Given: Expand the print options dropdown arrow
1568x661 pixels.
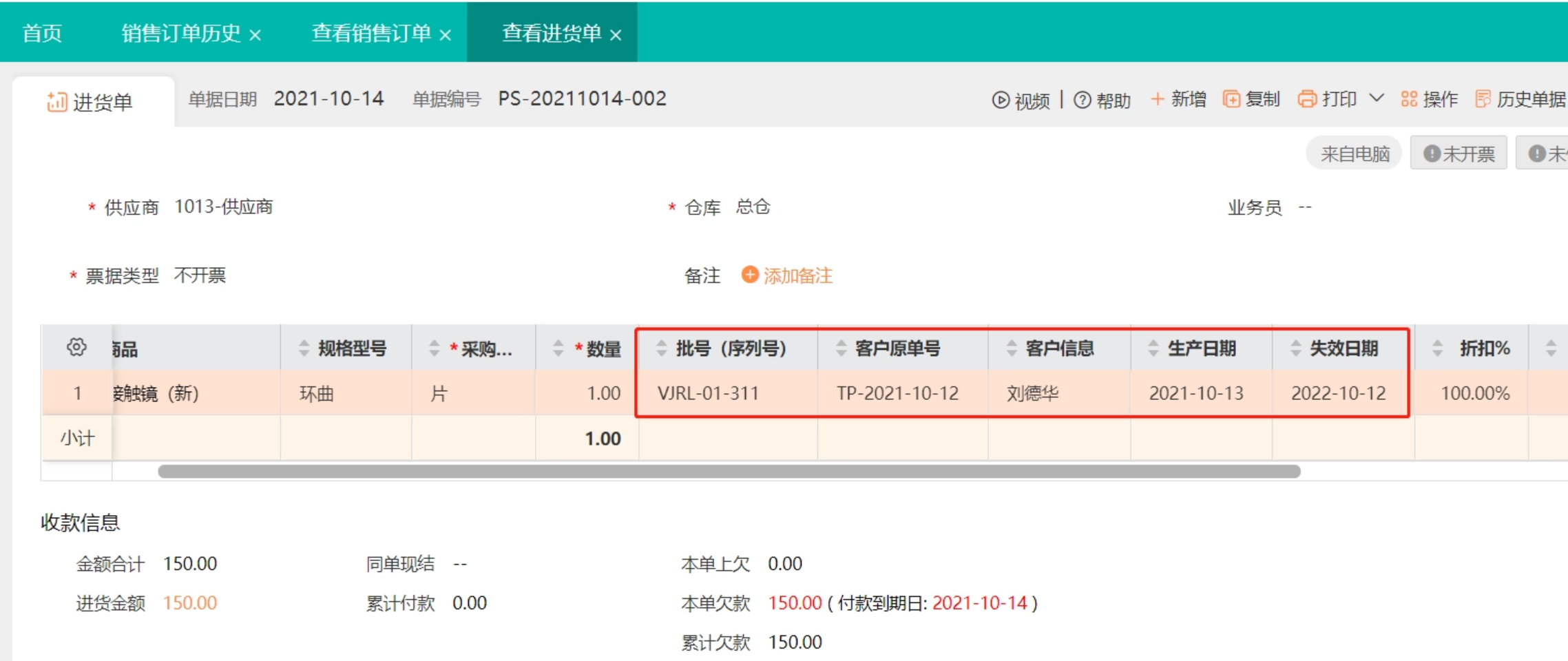Looking at the screenshot, I should coord(1376,98).
